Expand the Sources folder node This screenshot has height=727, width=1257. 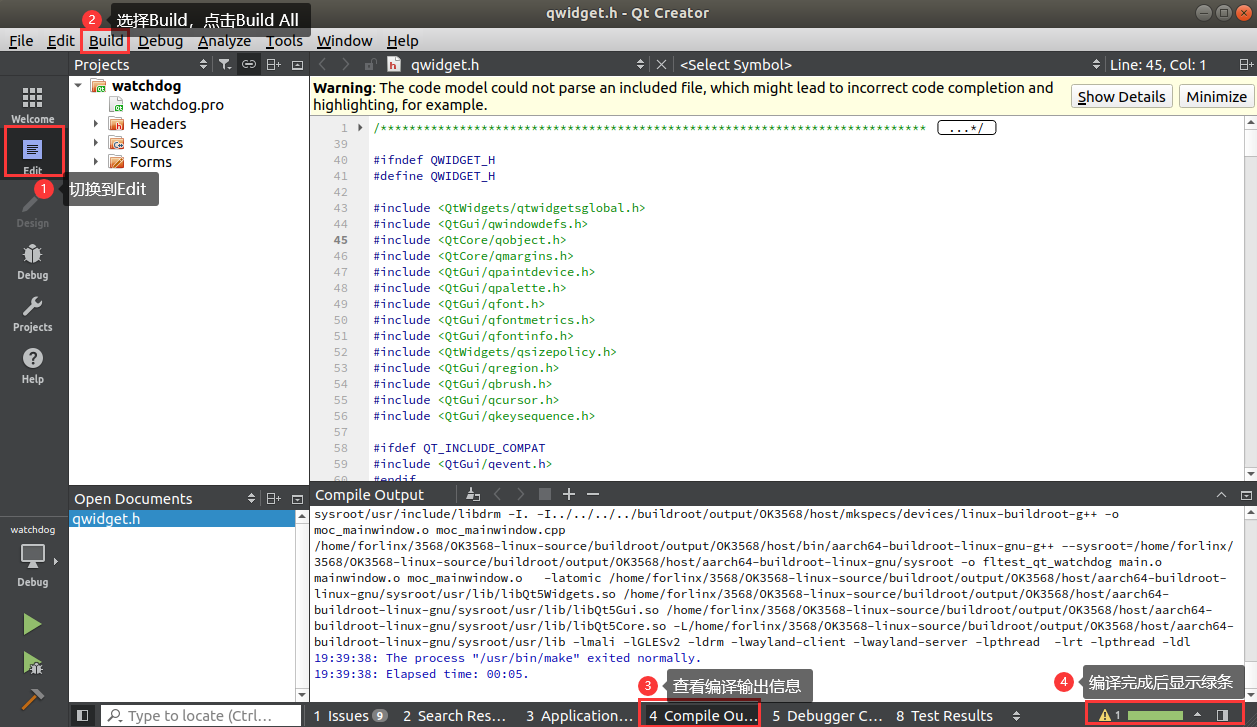(x=96, y=143)
